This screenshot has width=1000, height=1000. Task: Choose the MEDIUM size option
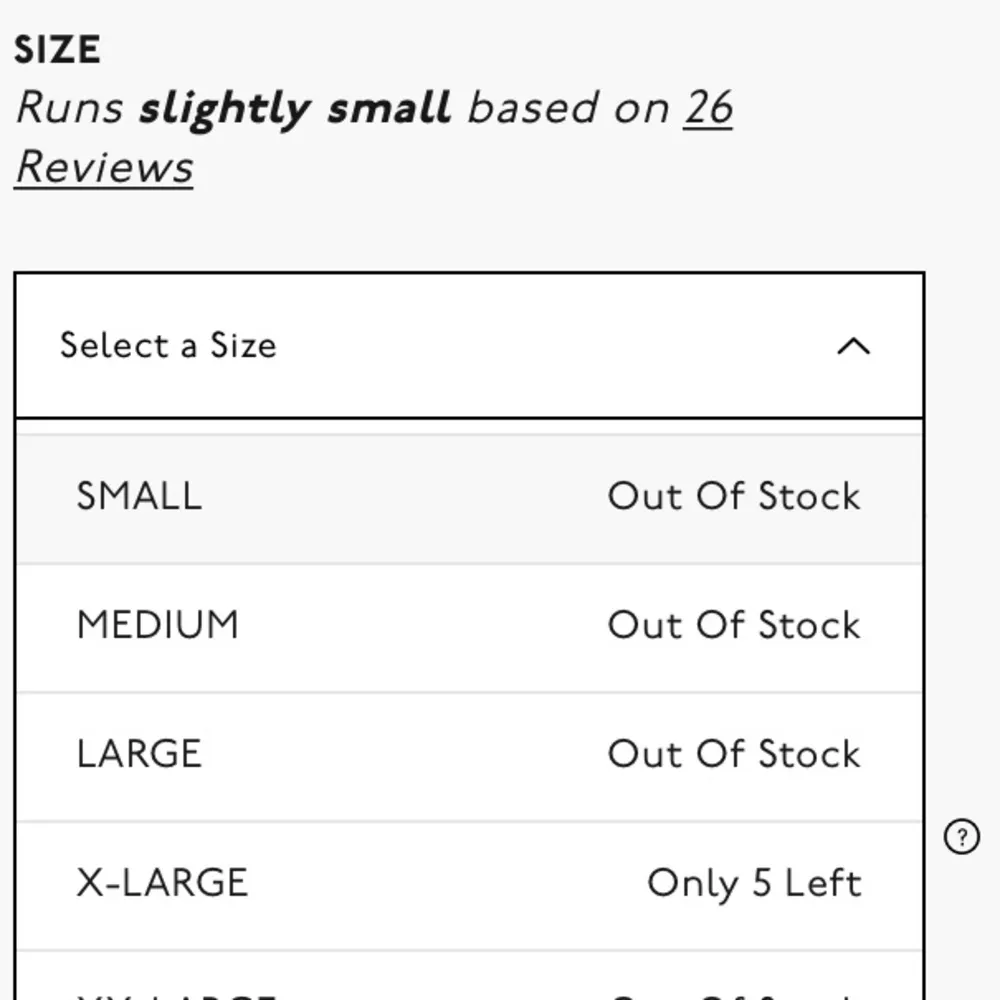tap(158, 625)
